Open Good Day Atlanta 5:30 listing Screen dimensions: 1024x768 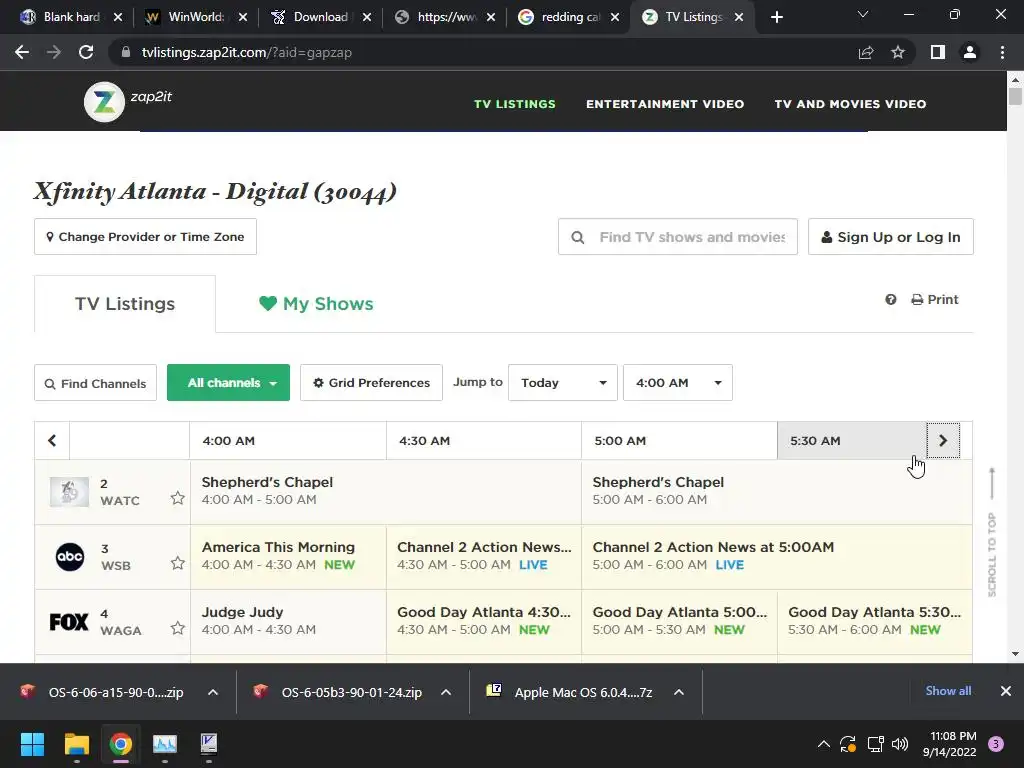(x=874, y=622)
